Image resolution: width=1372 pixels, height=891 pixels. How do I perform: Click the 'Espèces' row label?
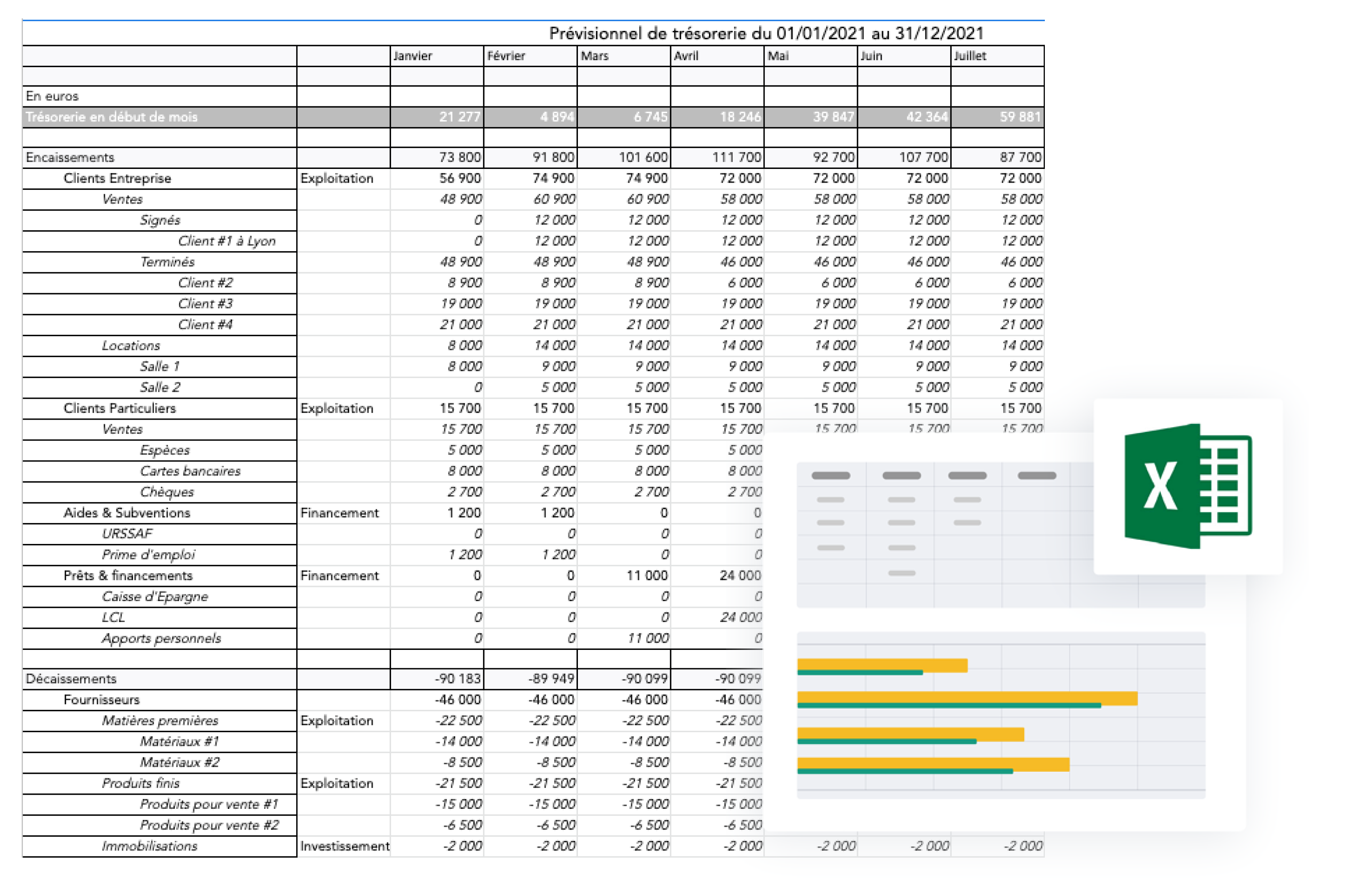pyautogui.click(x=160, y=450)
